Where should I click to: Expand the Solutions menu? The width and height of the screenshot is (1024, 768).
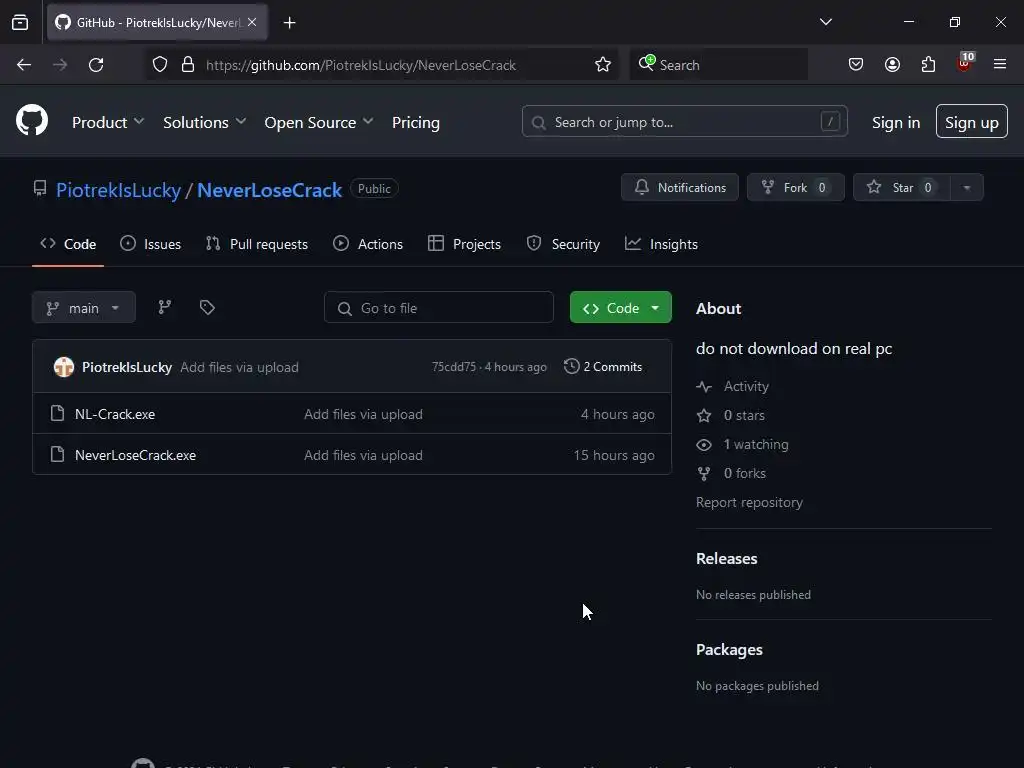(x=204, y=122)
